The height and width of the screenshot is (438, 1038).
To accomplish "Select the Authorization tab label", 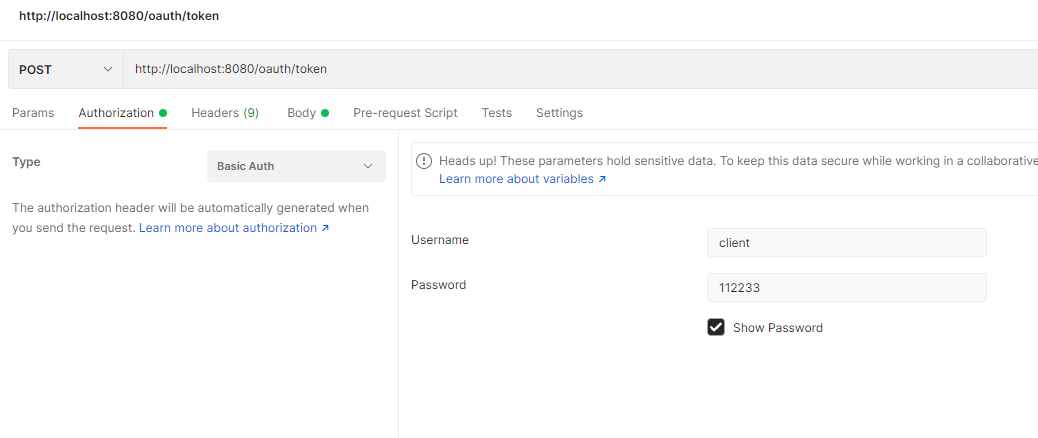I will [116, 113].
